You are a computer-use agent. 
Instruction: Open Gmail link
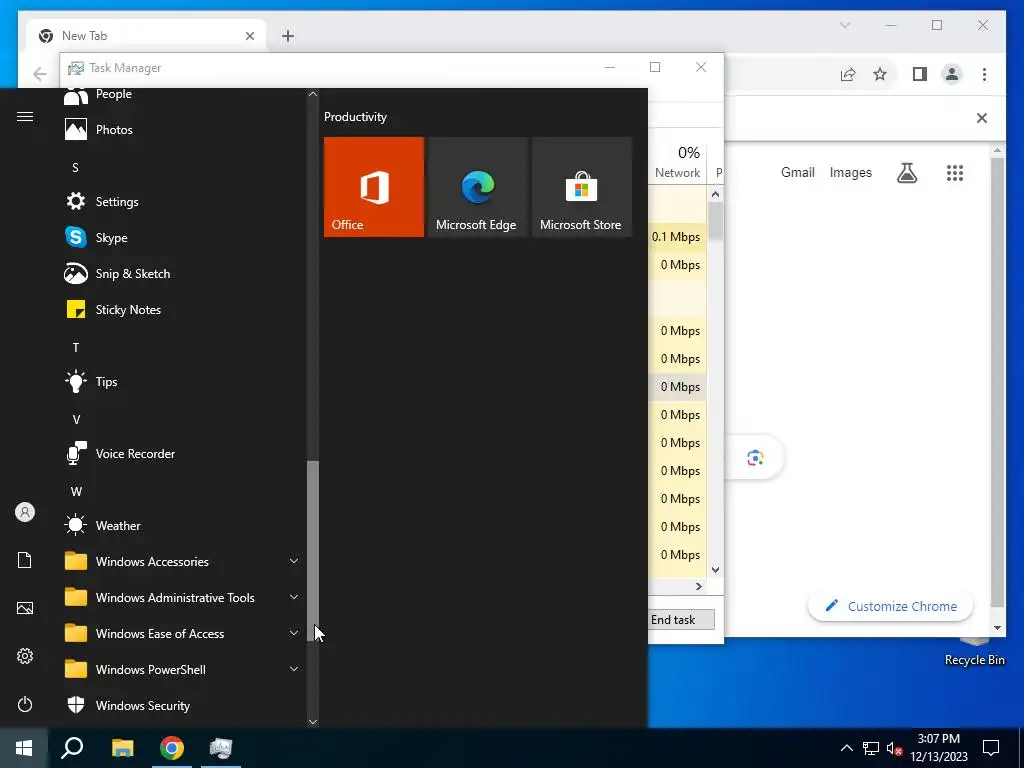tap(797, 172)
